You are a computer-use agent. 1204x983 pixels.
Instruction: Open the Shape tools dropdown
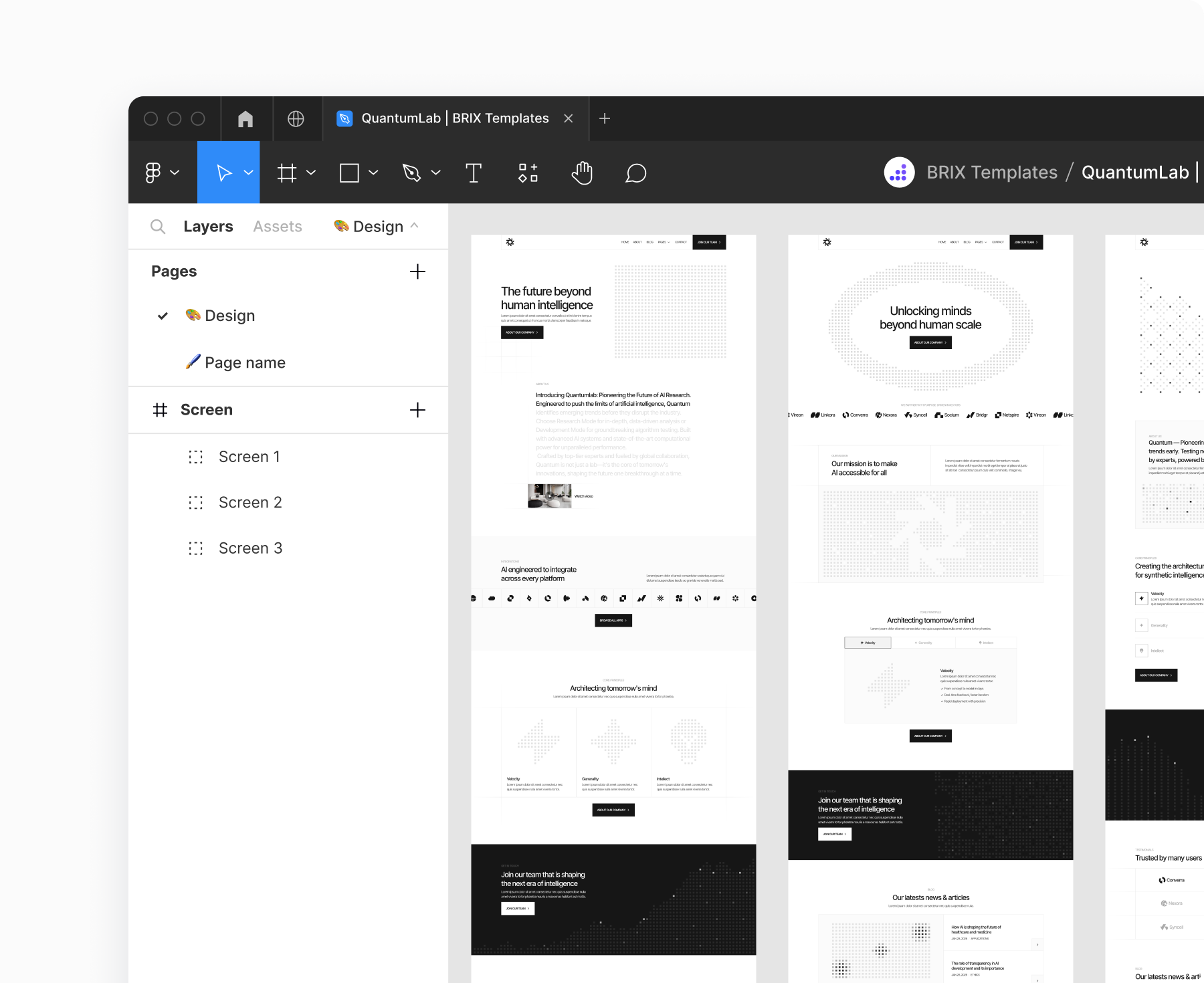pos(372,173)
